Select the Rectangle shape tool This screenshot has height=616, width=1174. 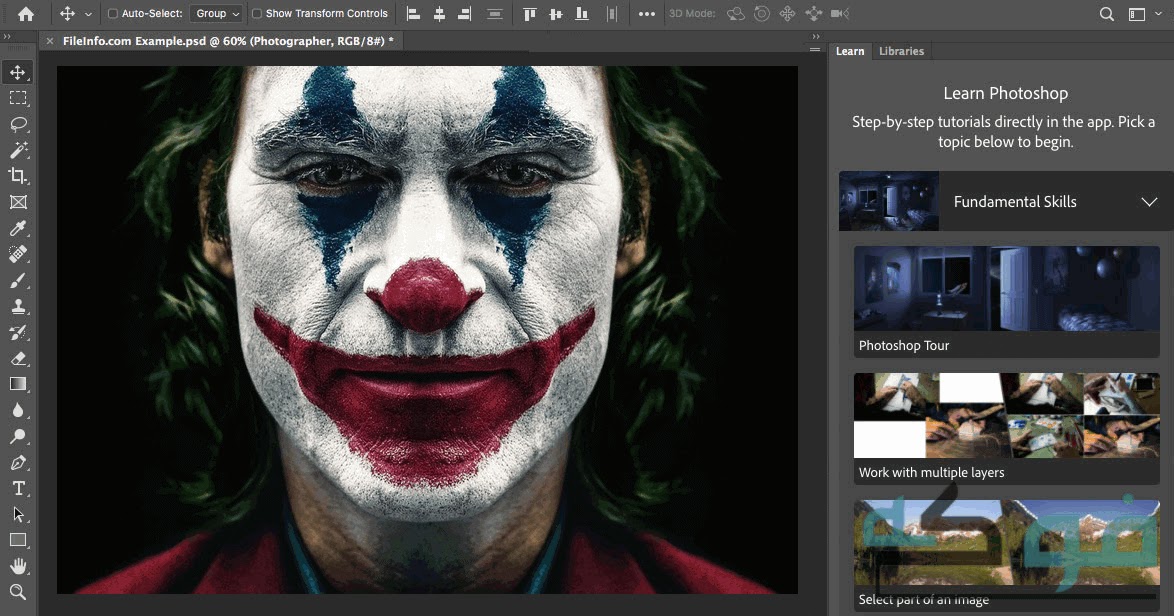(18, 540)
